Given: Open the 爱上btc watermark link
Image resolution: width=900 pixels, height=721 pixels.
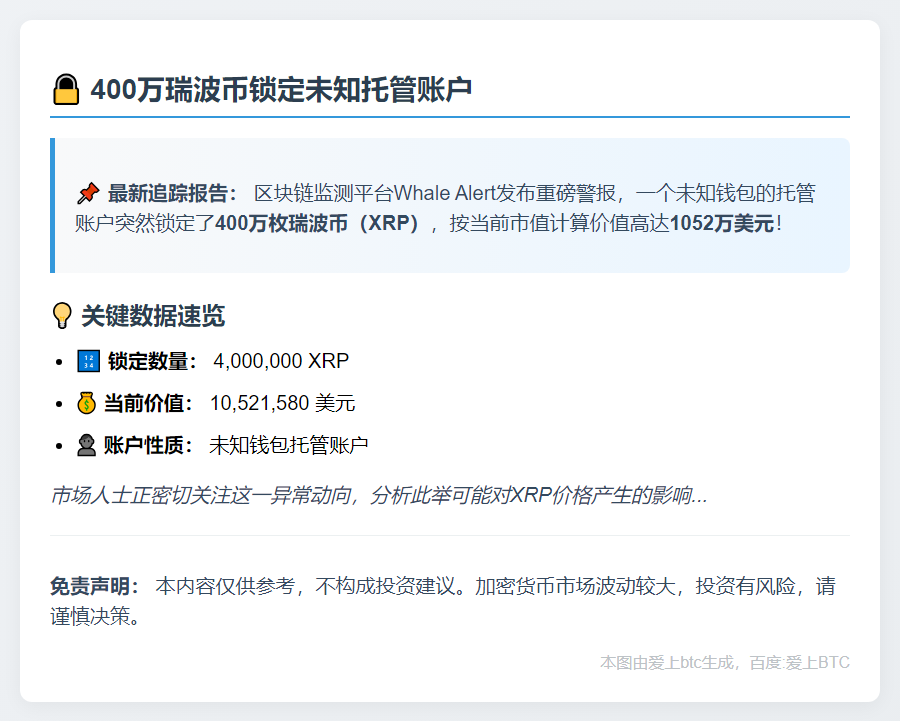Looking at the screenshot, I should pos(724,661).
